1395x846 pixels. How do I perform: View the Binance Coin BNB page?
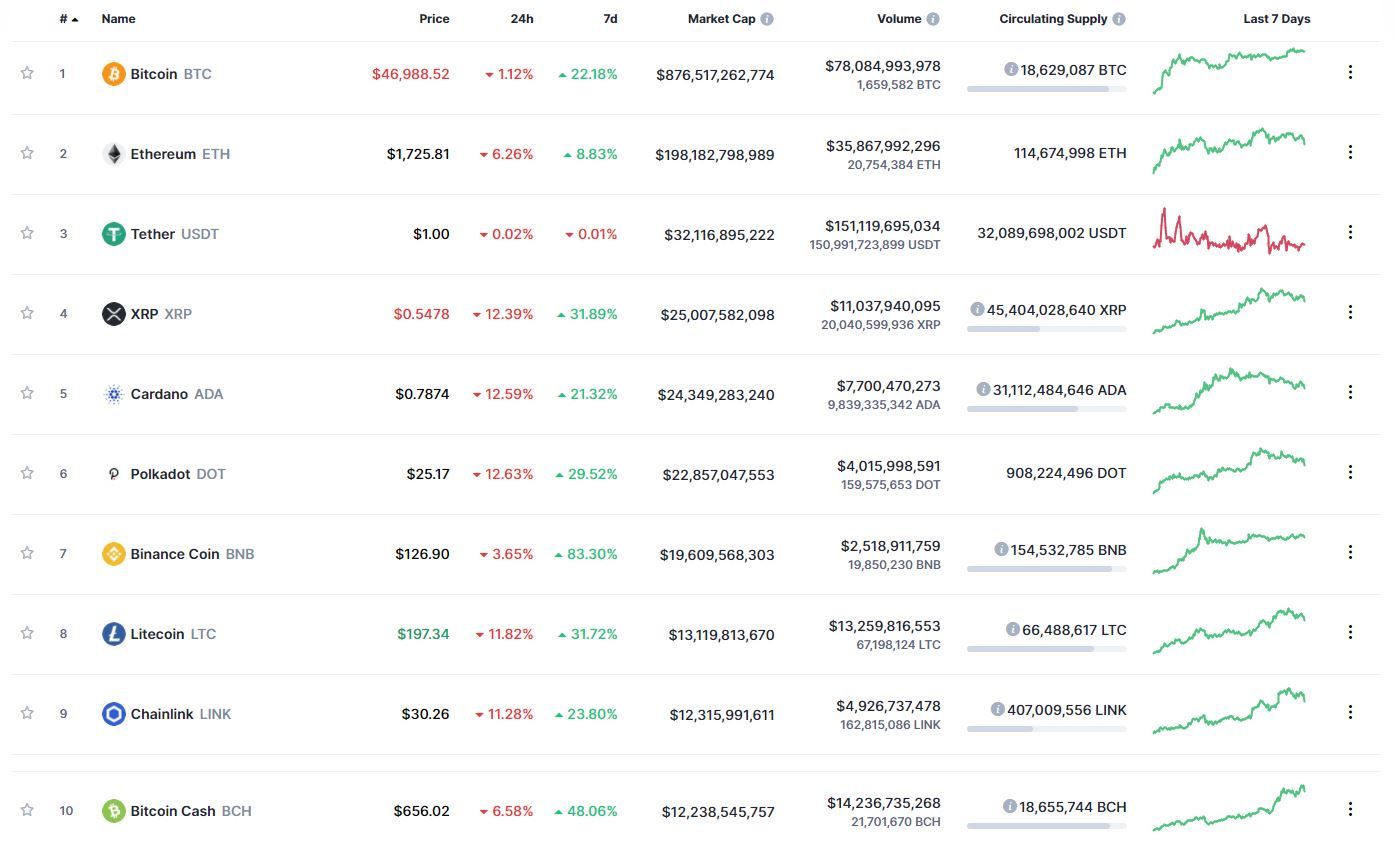192,554
